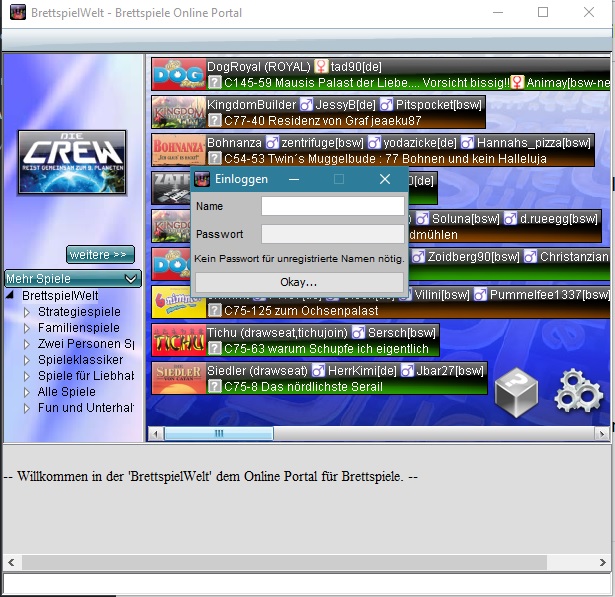The width and height of the screenshot is (615, 597).
Task: Click the Die Crew promotional banner
Action: (x=72, y=162)
